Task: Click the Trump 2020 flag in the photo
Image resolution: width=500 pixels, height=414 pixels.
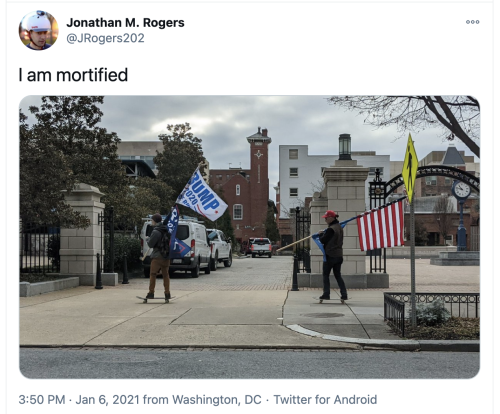Action: [x=201, y=196]
